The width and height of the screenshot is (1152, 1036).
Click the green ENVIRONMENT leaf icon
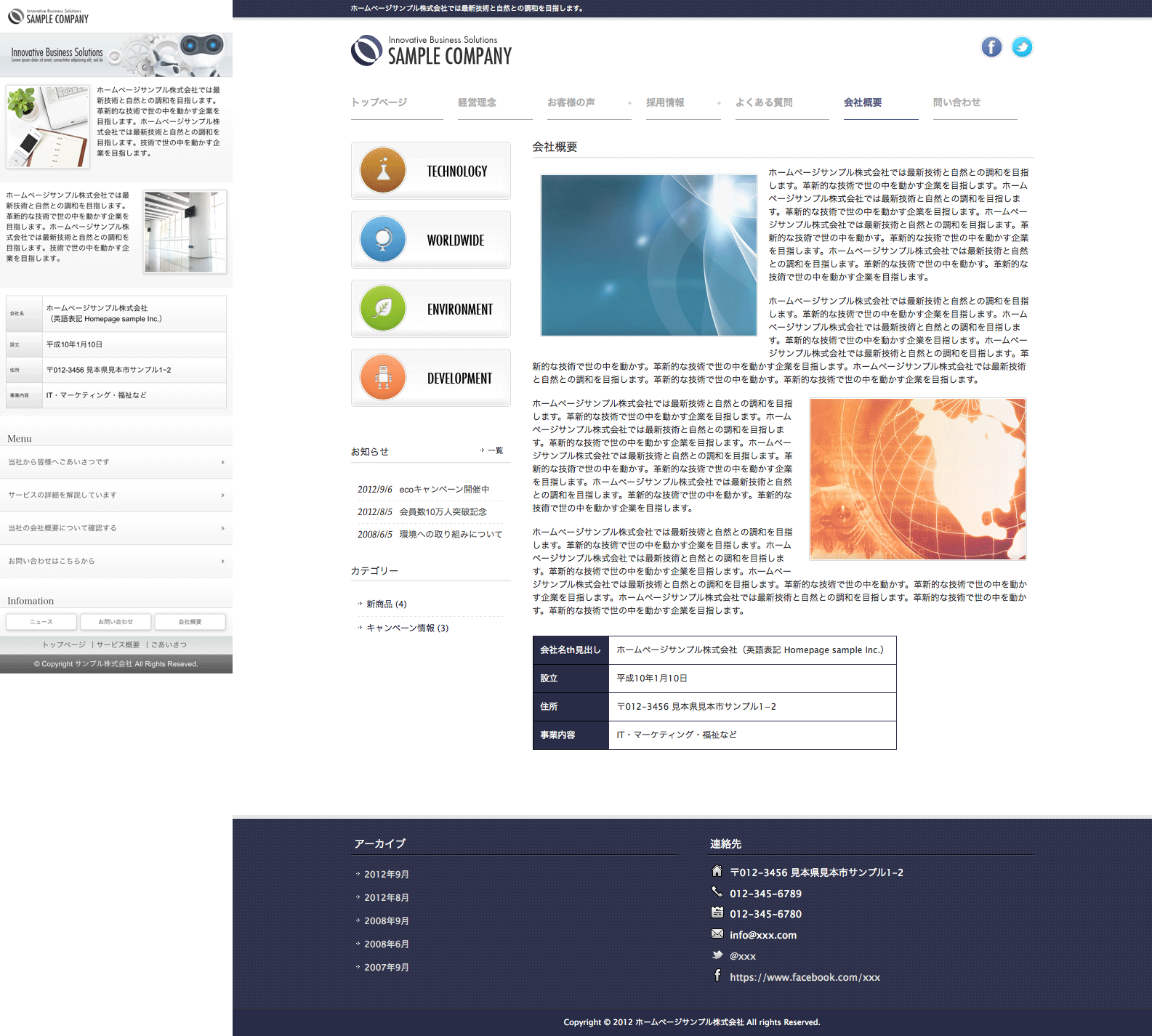click(x=383, y=309)
